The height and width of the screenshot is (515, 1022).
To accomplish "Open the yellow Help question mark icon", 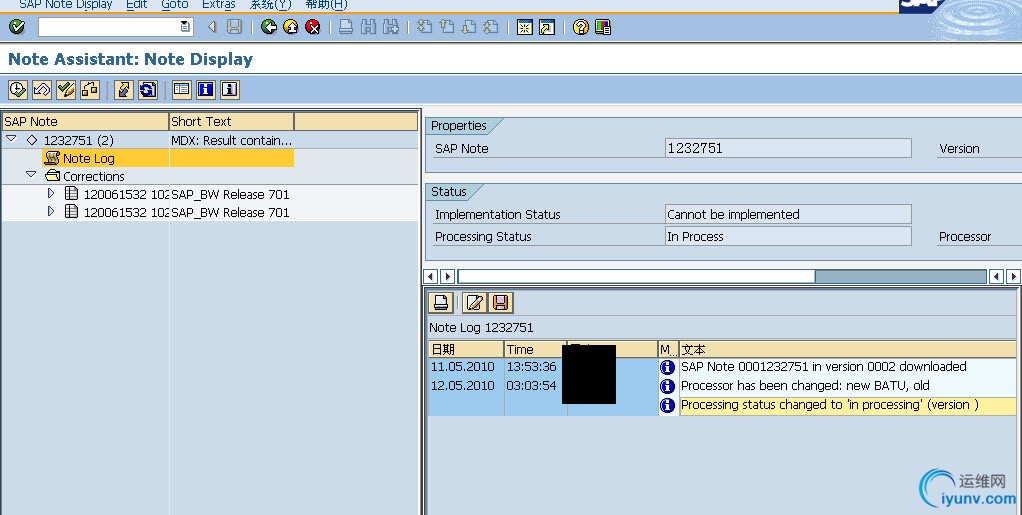I will pyautogui.click(x=581, y=27).
